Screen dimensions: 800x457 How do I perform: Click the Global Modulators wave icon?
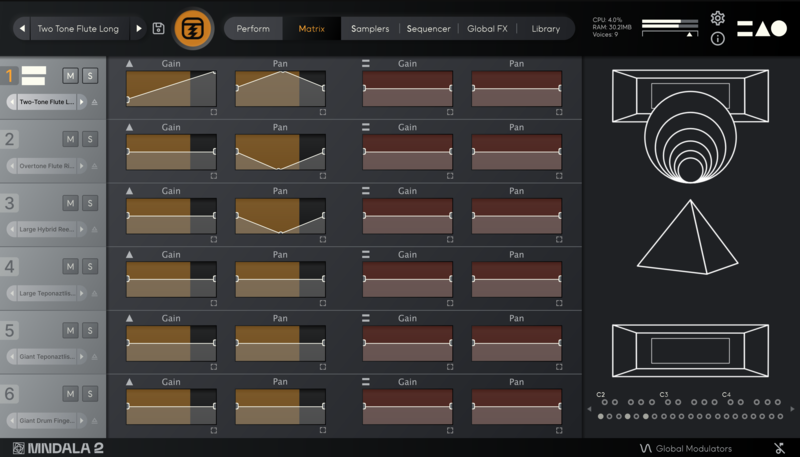coord(645,448)
